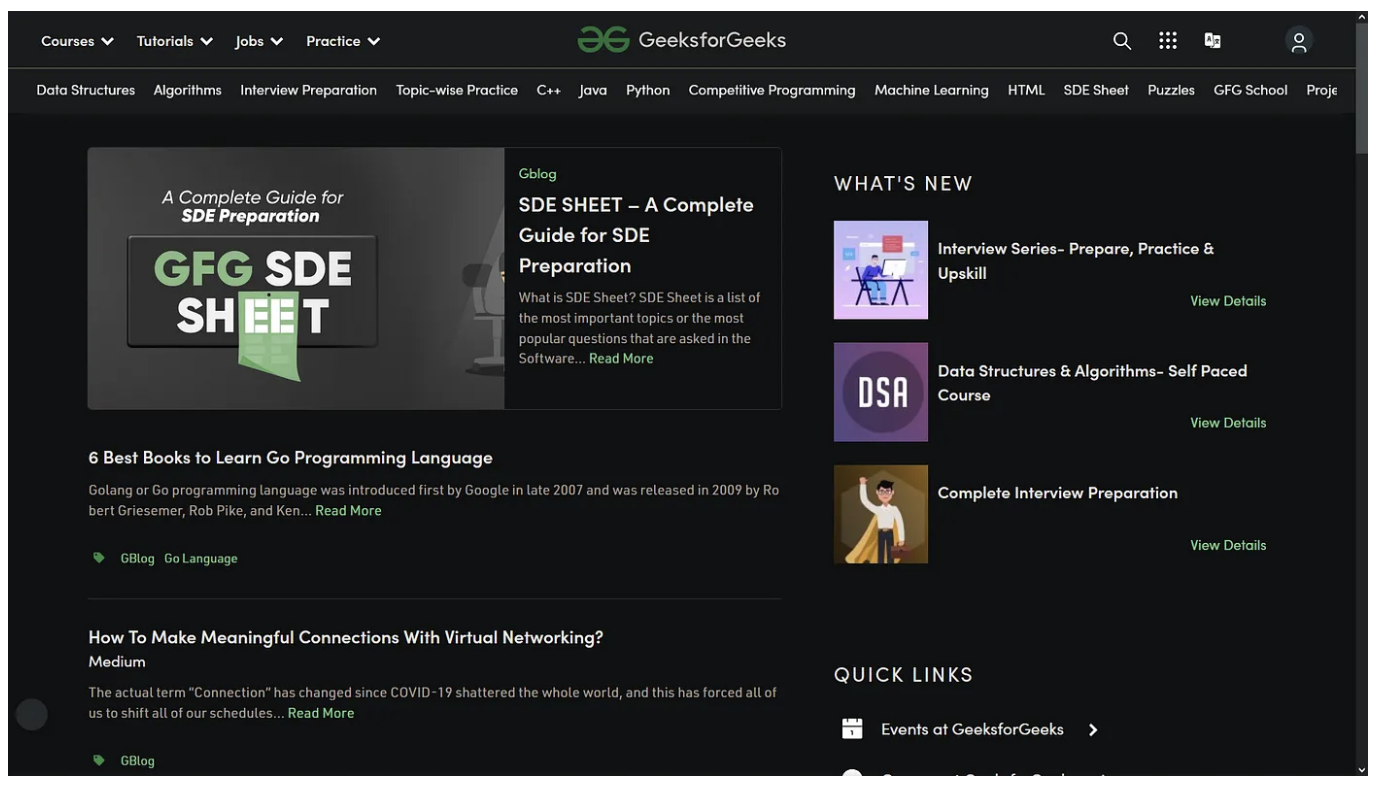Click the page vertical scrollbar thumb

[x=1362, y=90]
